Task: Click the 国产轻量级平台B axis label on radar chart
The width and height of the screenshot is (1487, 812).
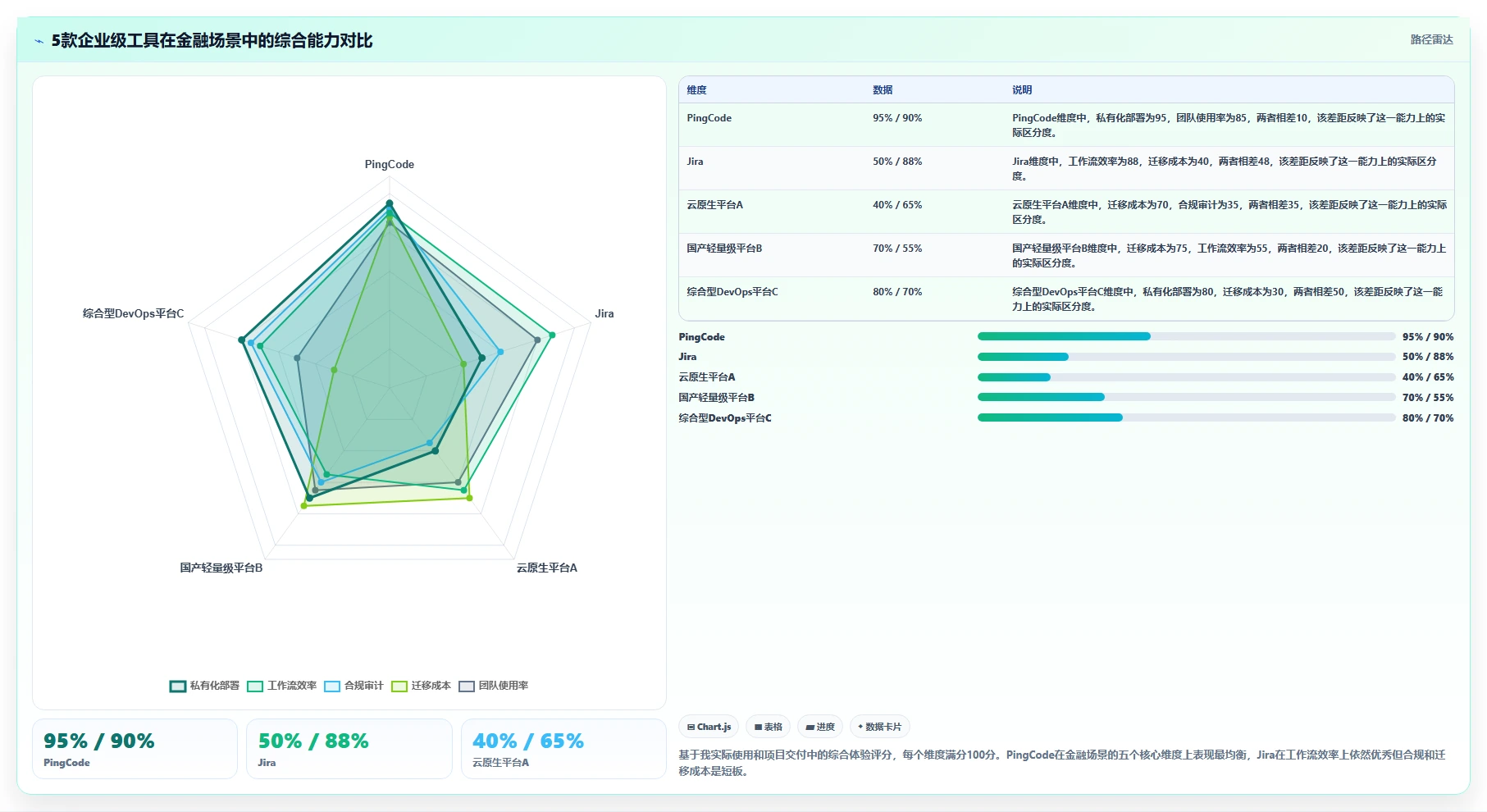Action: tap(221, 568)
